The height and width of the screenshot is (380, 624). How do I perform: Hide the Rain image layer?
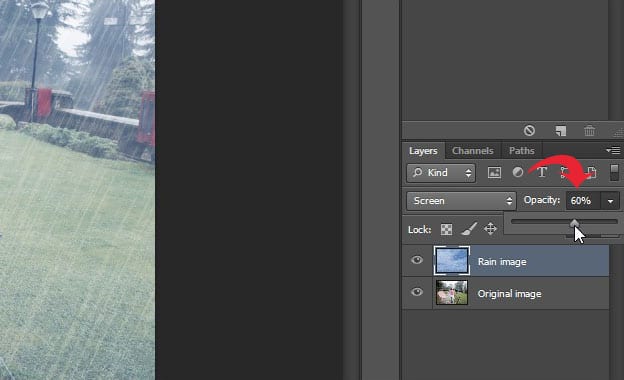417,260
